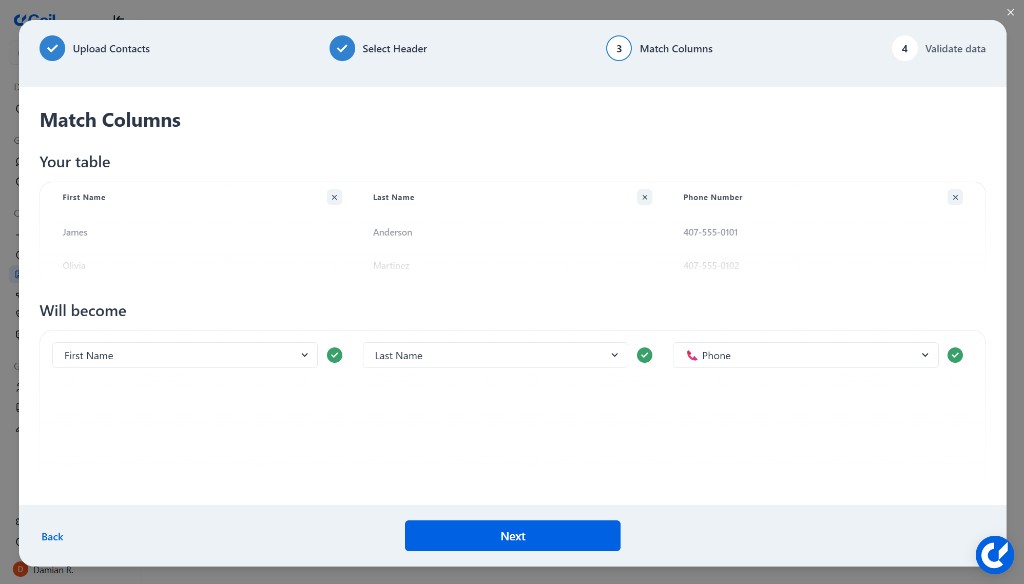Select step 4 circle labeled Validate data
This screenshot has height=584, width=1024.
pyautogui.click(x=905, y=48)
